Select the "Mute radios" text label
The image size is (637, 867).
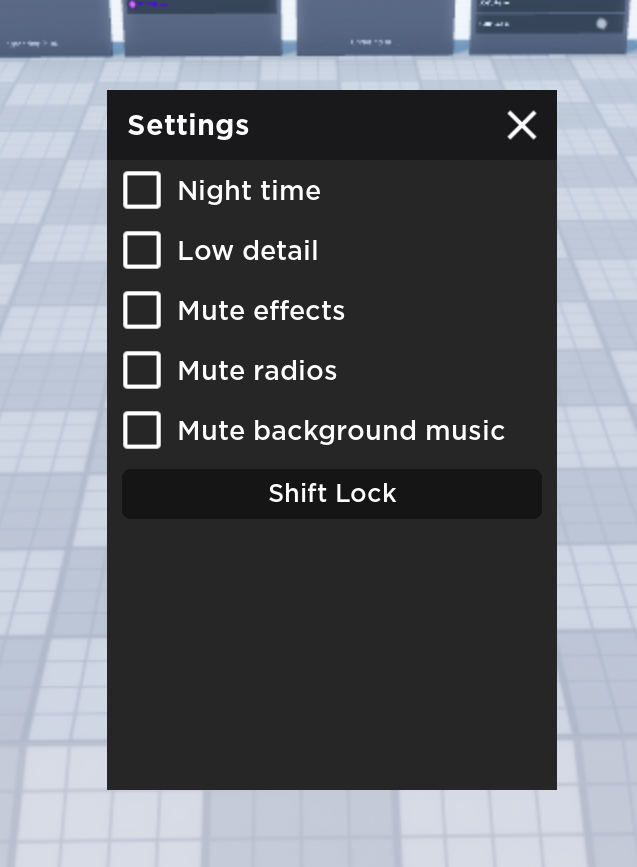click(x=257, y=371)
